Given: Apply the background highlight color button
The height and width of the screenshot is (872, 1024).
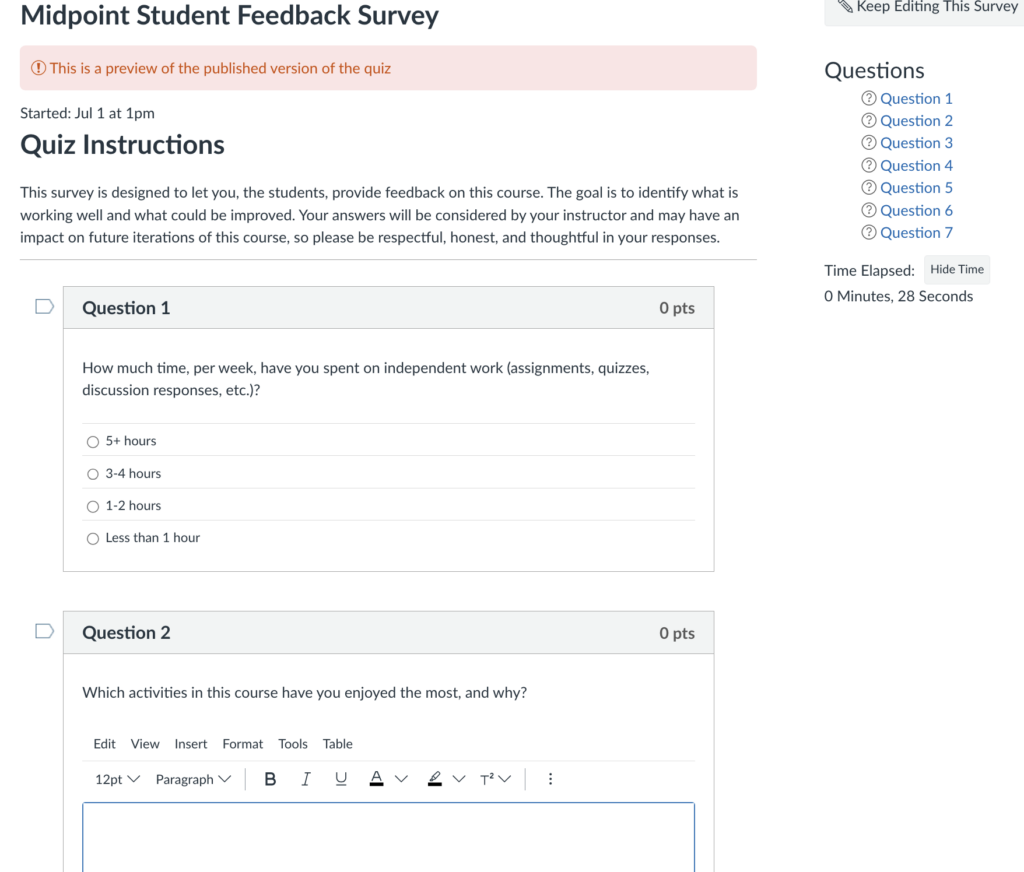Looking at the screenshot, I should (x=434, y=779).
